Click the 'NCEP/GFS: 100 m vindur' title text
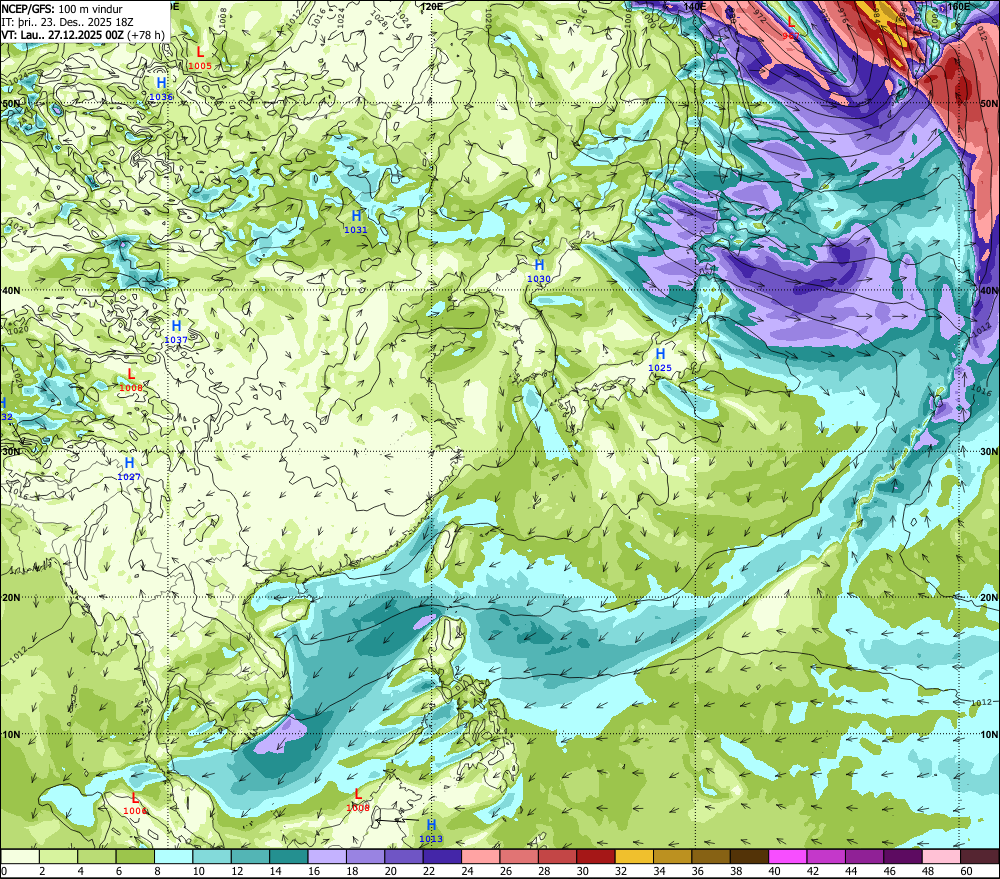This screenshot has width=1000, height=879. pos(62,9)
